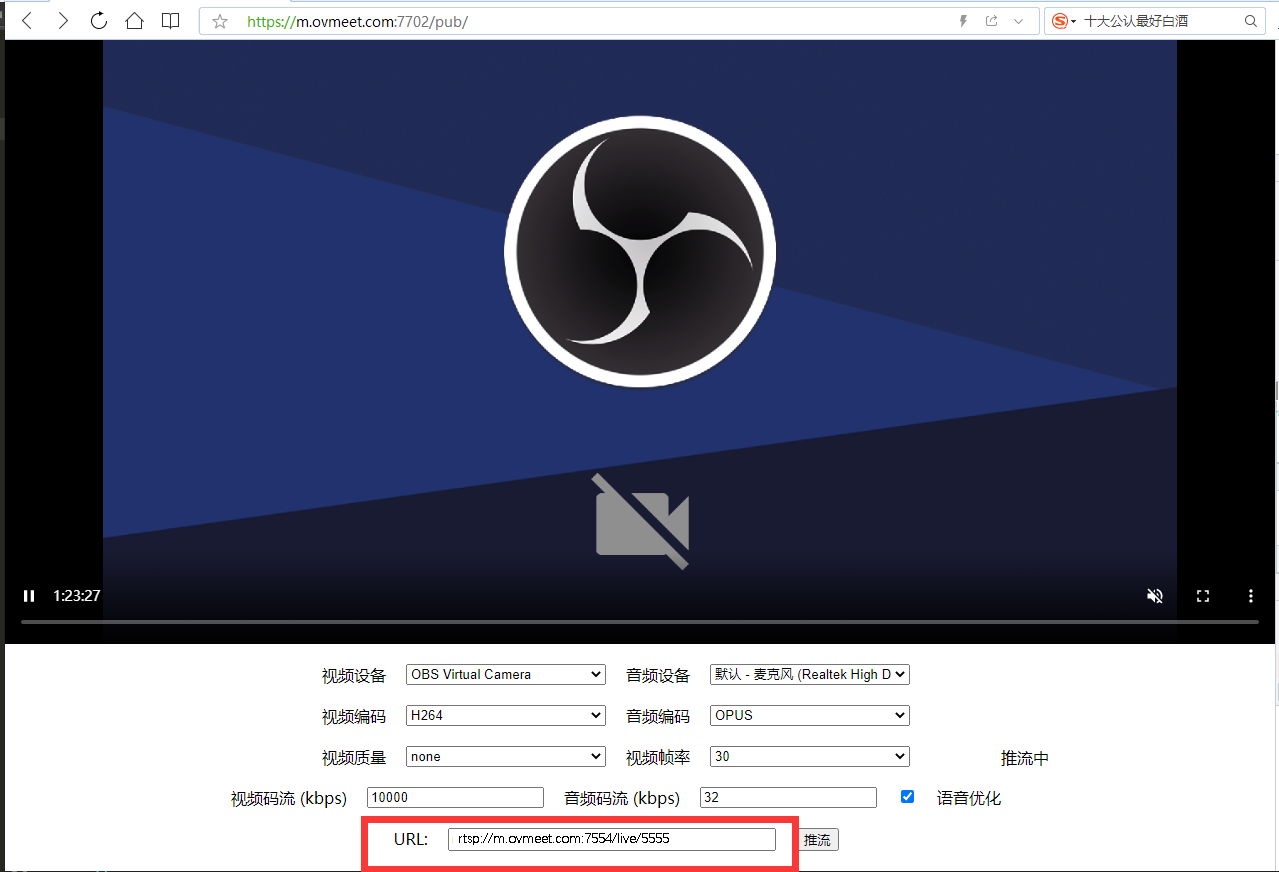Viewport: 1279px width, 872px height.
Task: Disable the 语音优化 checkbox
Action: pyautogui.click(x=906, y=796)
